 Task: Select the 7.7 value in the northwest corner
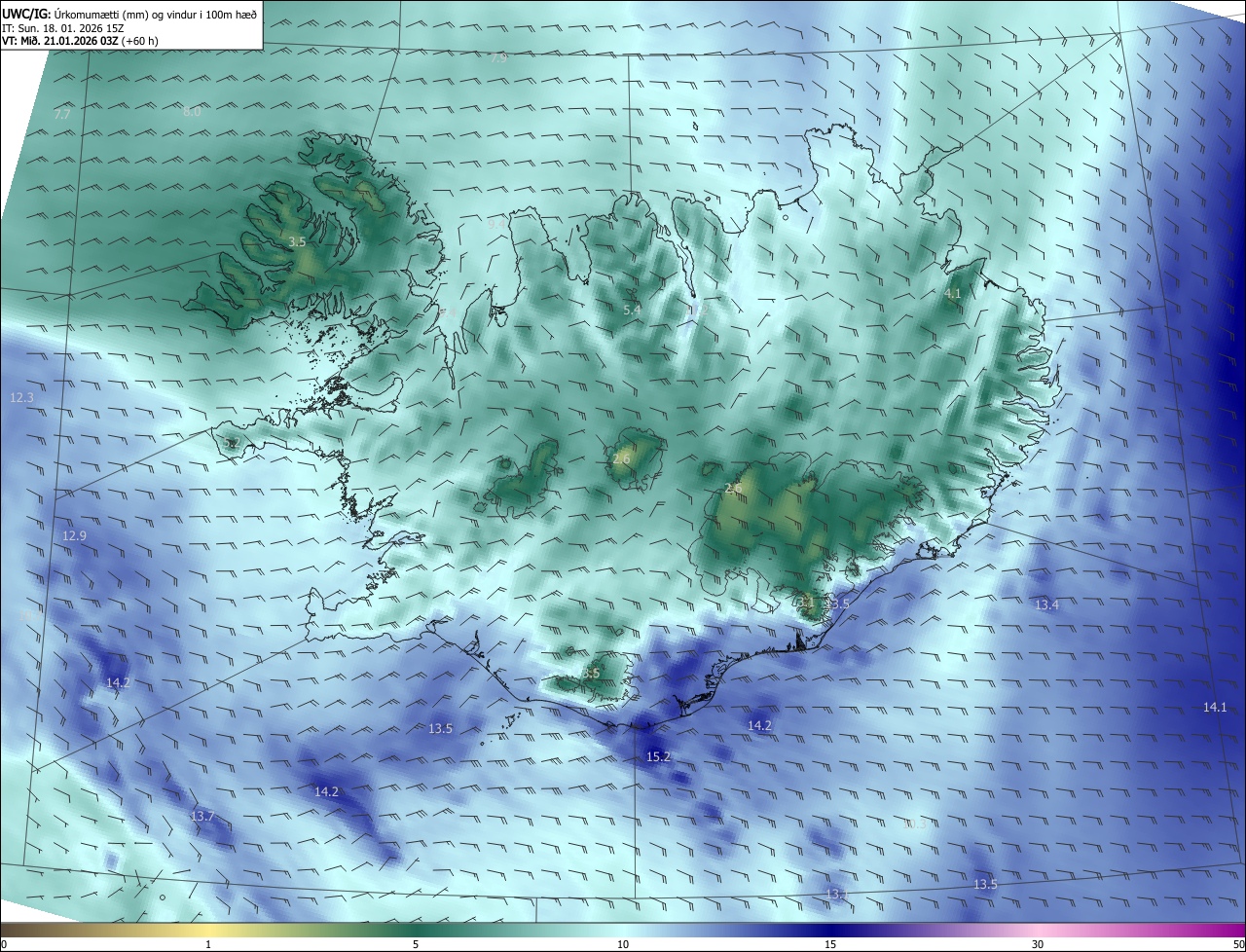[62, 114]
